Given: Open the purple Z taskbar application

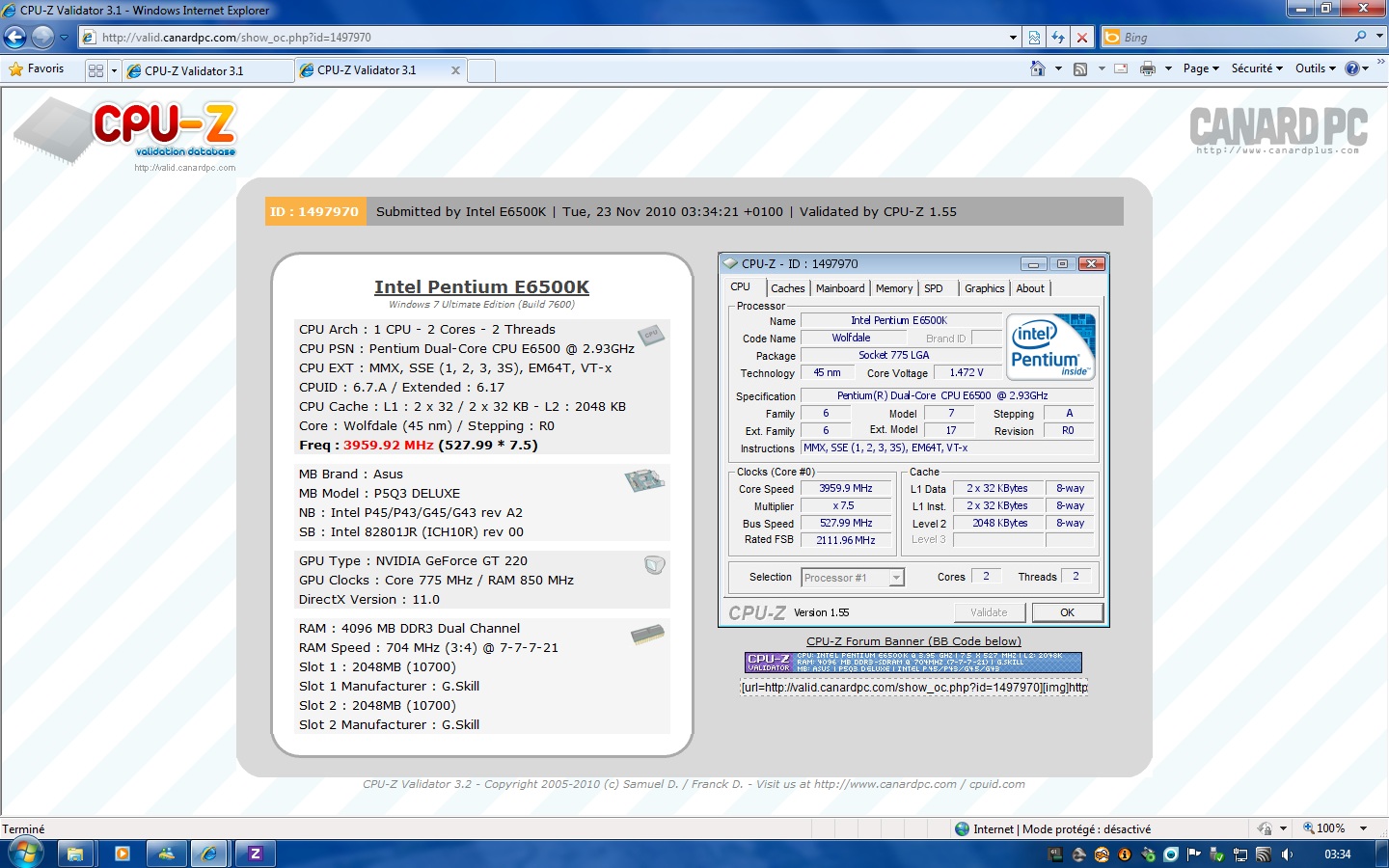Looking at the screenshot, I should click(256, 854).
